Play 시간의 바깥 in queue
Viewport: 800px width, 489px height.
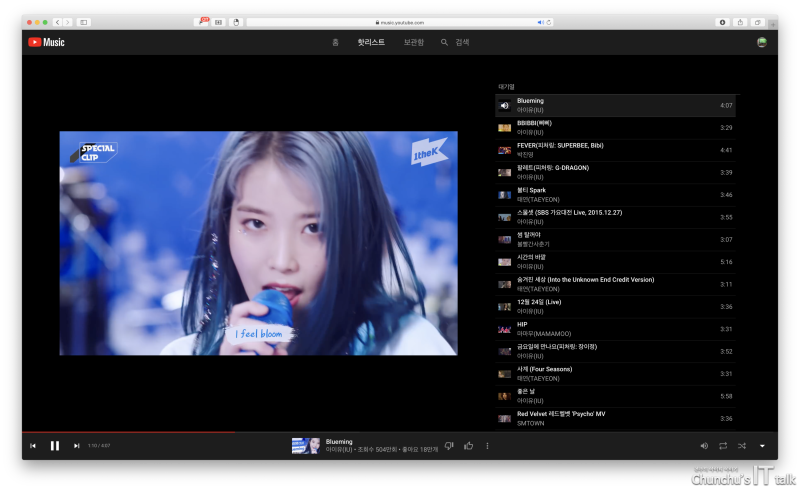click(x=615, y=262)
